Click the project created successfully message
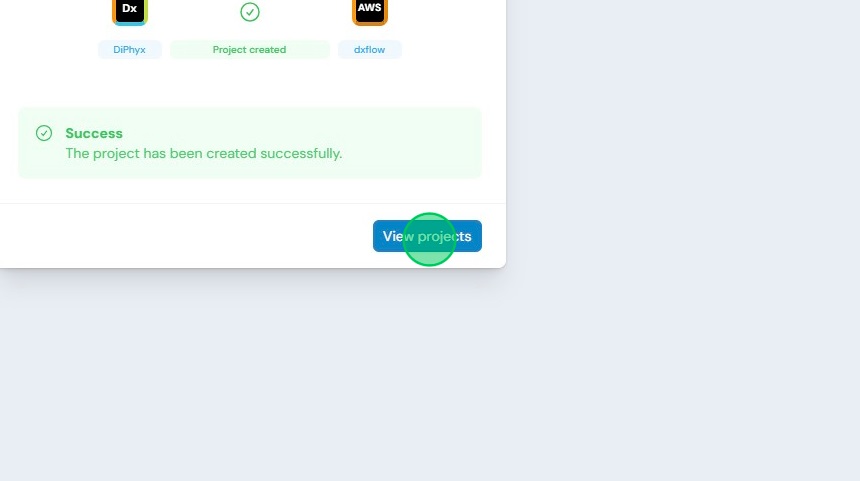860x481 pixels. [x=203, y=154]
